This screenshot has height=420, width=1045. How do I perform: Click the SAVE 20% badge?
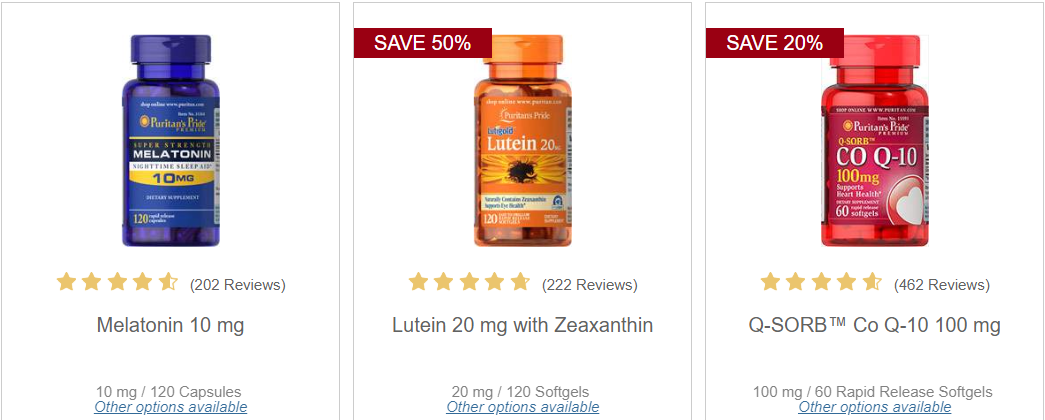click(x=774, y=43)
